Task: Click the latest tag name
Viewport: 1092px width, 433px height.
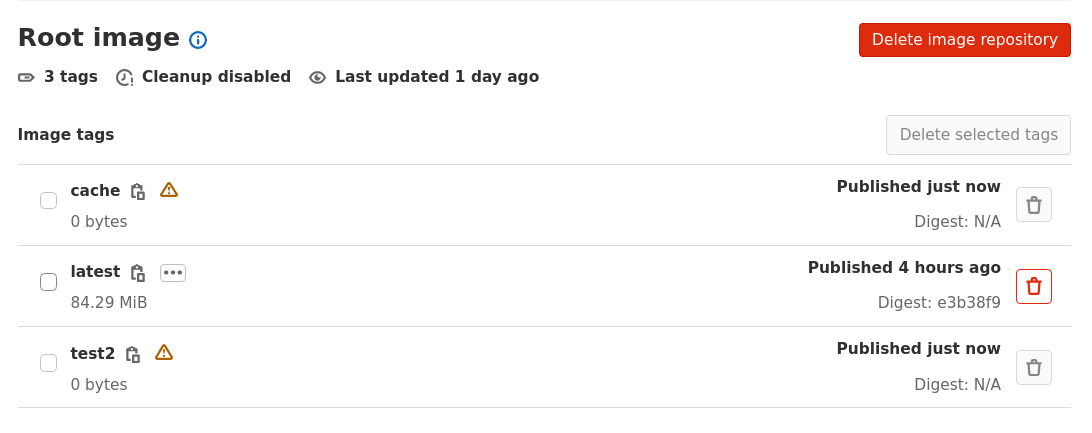Action: click(x=95, y=272)
